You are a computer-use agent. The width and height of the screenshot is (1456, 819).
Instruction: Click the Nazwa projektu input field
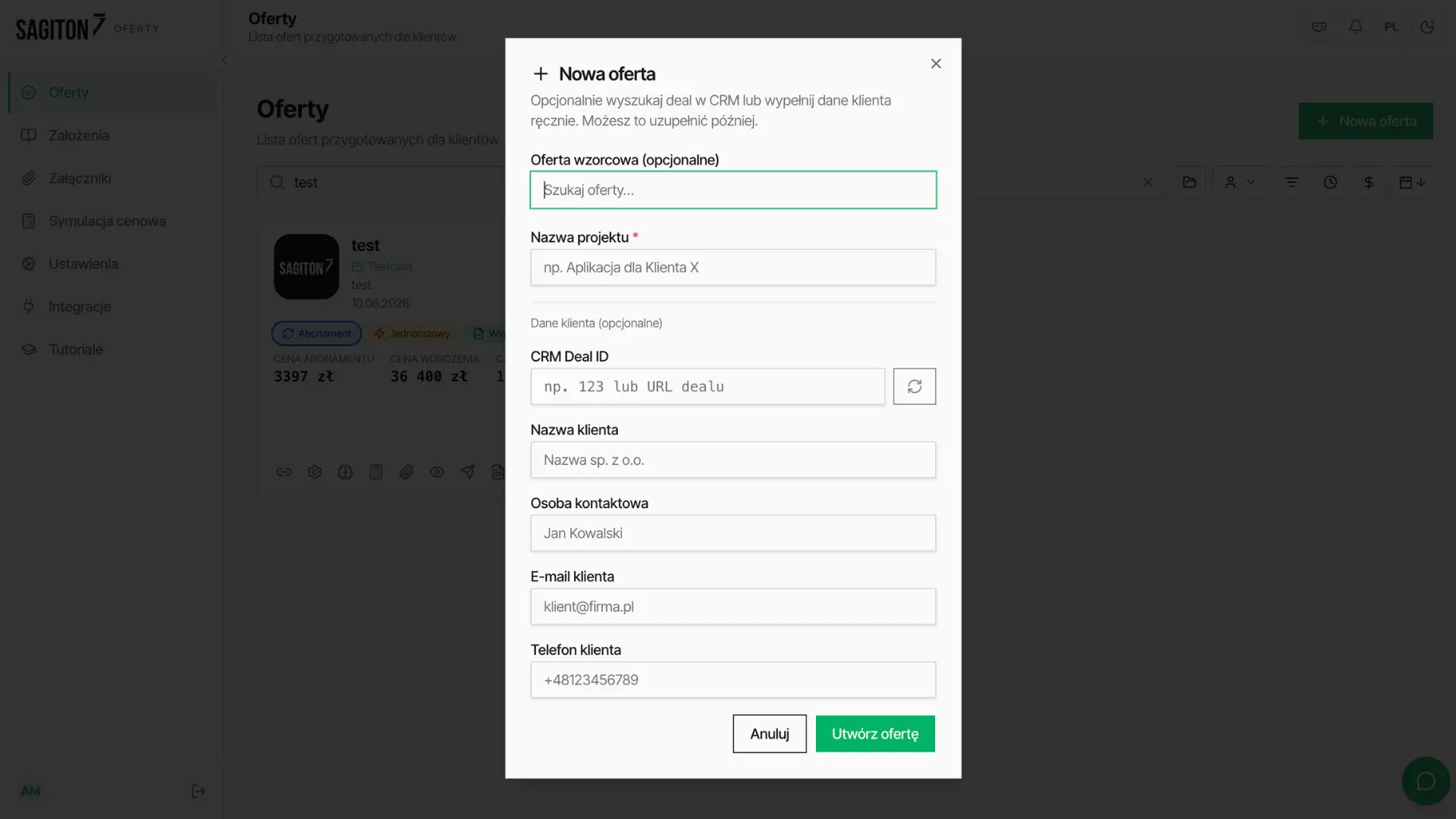(x=733, y=268)
